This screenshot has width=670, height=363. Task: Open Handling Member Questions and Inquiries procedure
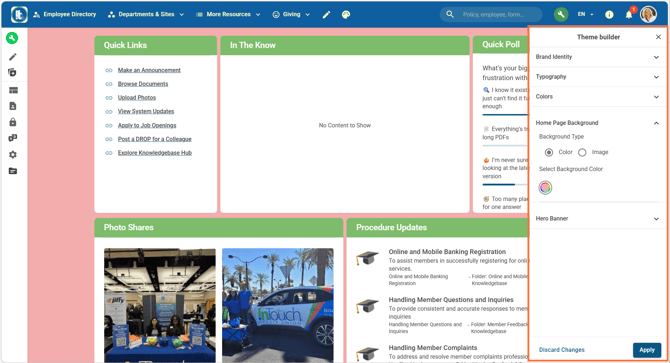(x=451, y=300)
